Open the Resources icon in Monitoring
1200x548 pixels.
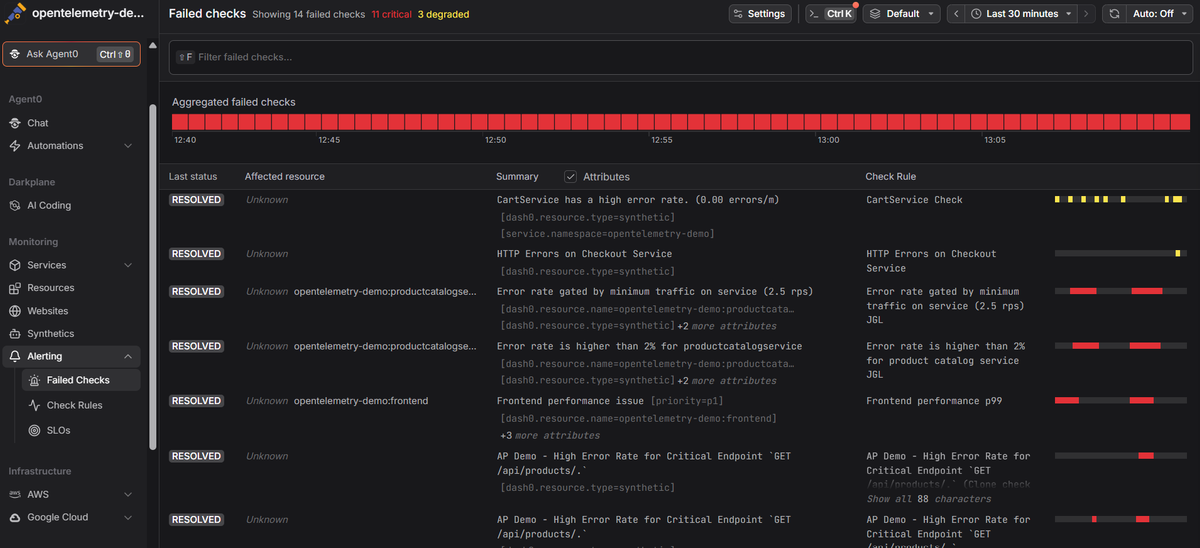click(x=15, y=288)
